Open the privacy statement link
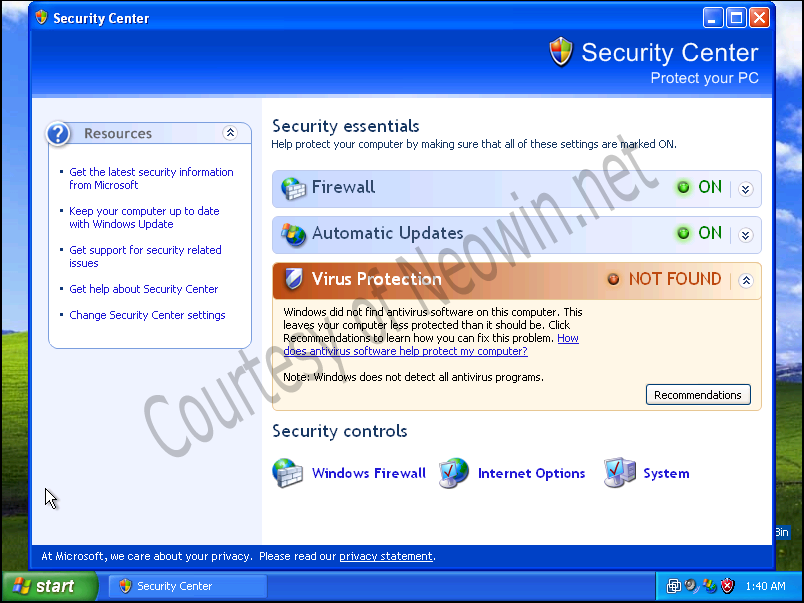 pyautogui.click(x=386, y=556)
